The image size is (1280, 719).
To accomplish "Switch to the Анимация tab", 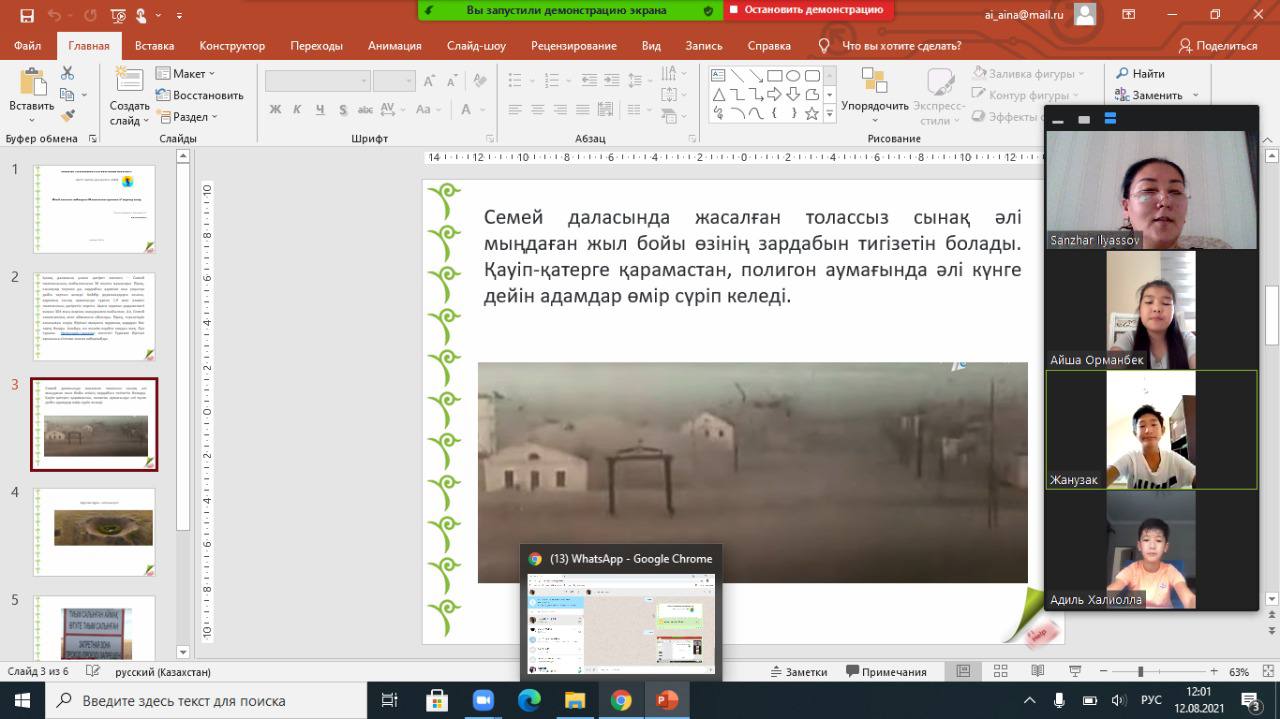I will tap(394, 46).
